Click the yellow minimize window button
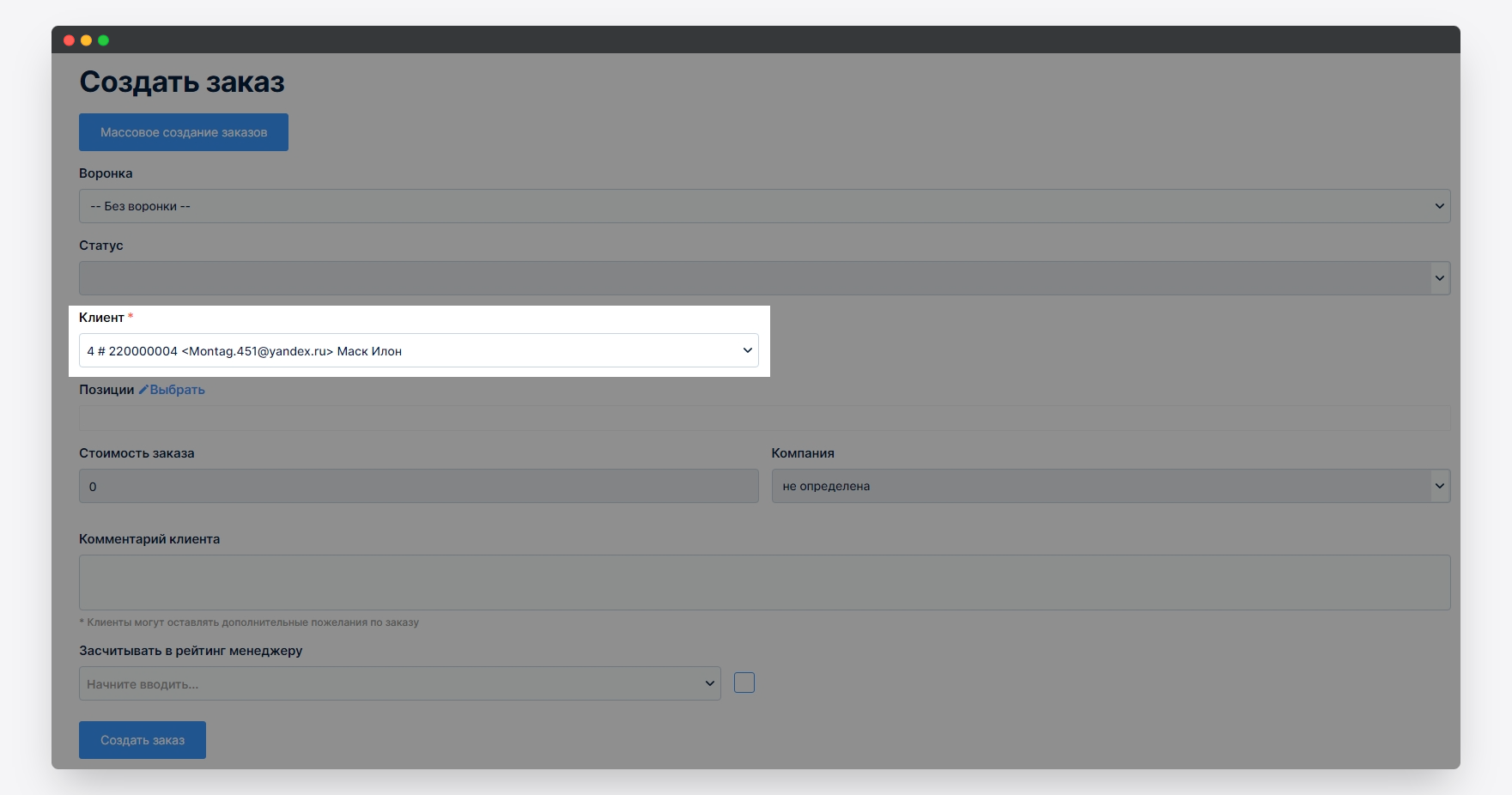This screenshot has height=795, width=1512. click(86, 40)
